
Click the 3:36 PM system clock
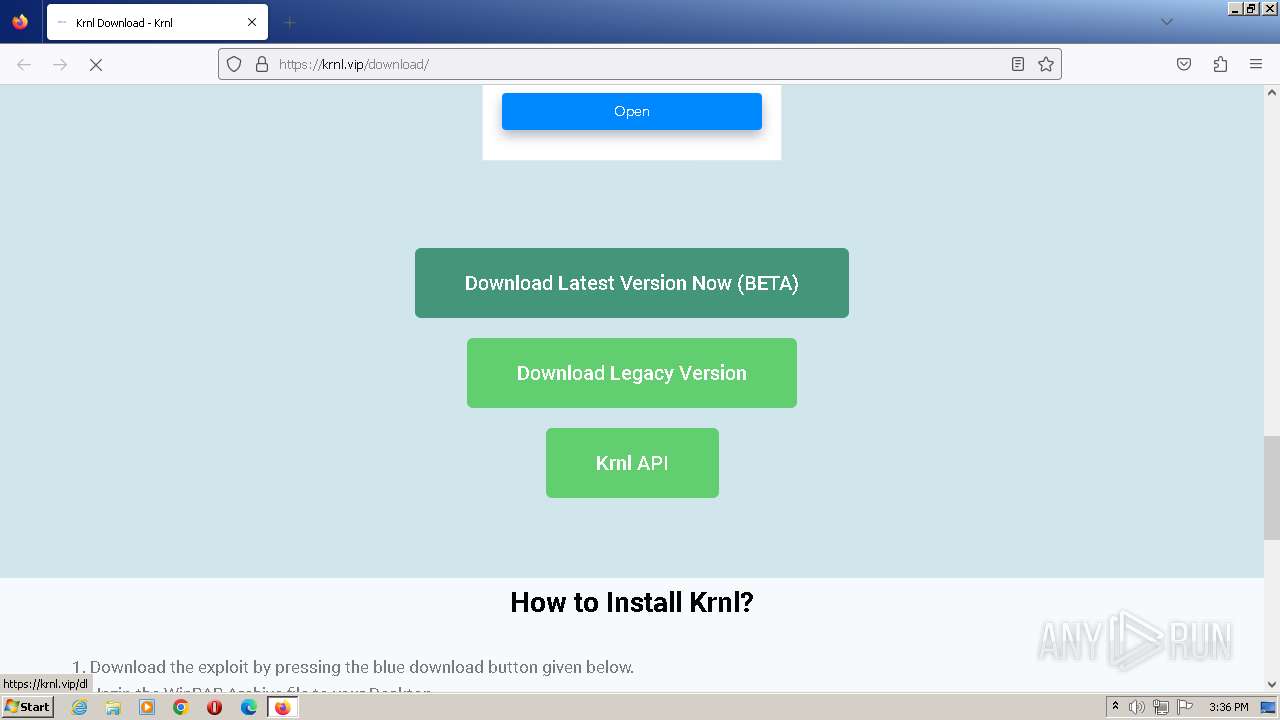pos(1228,707)
